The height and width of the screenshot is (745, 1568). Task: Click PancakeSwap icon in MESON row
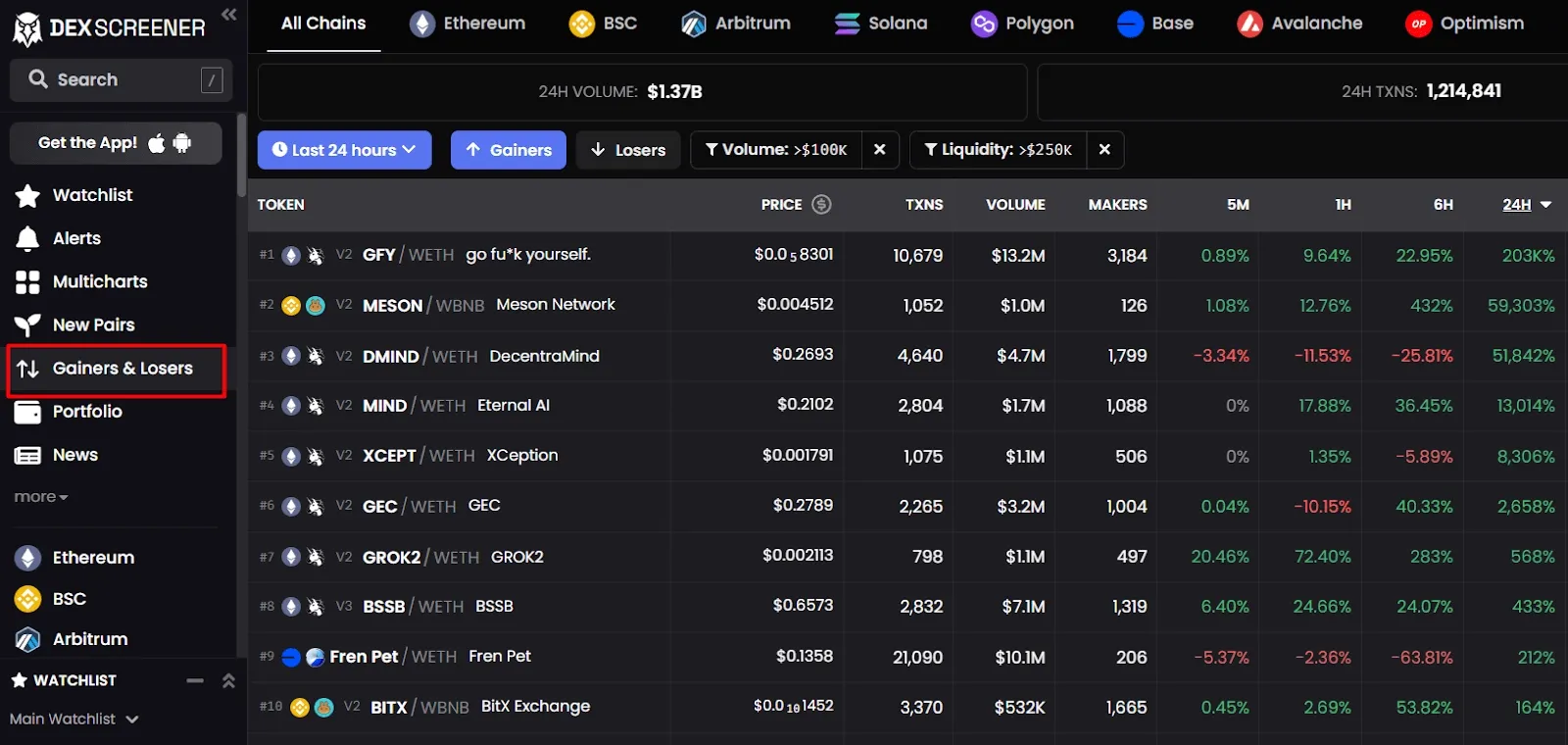pyautogui.click(x=316, y=306)
